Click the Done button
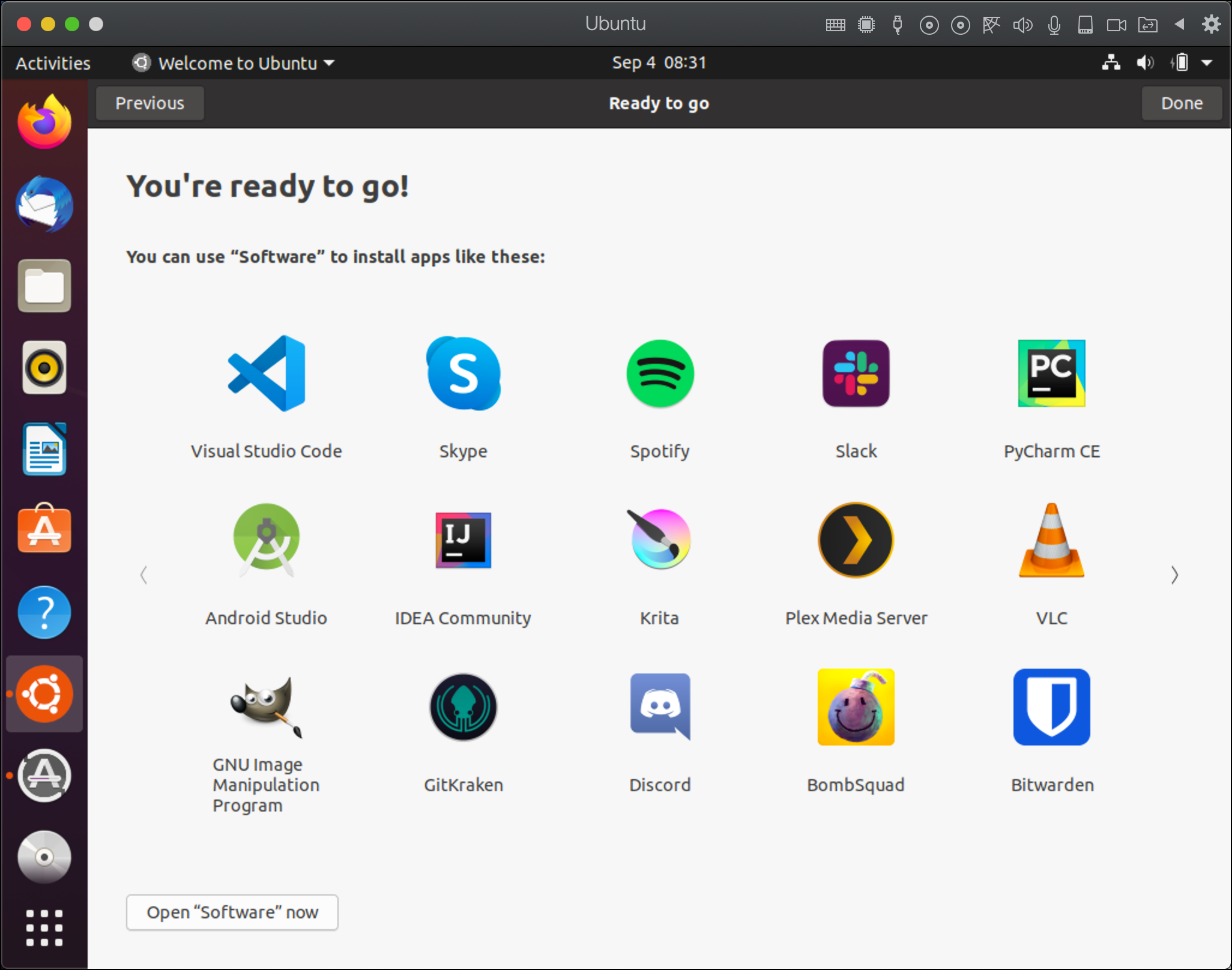 tap(1181, 103)
